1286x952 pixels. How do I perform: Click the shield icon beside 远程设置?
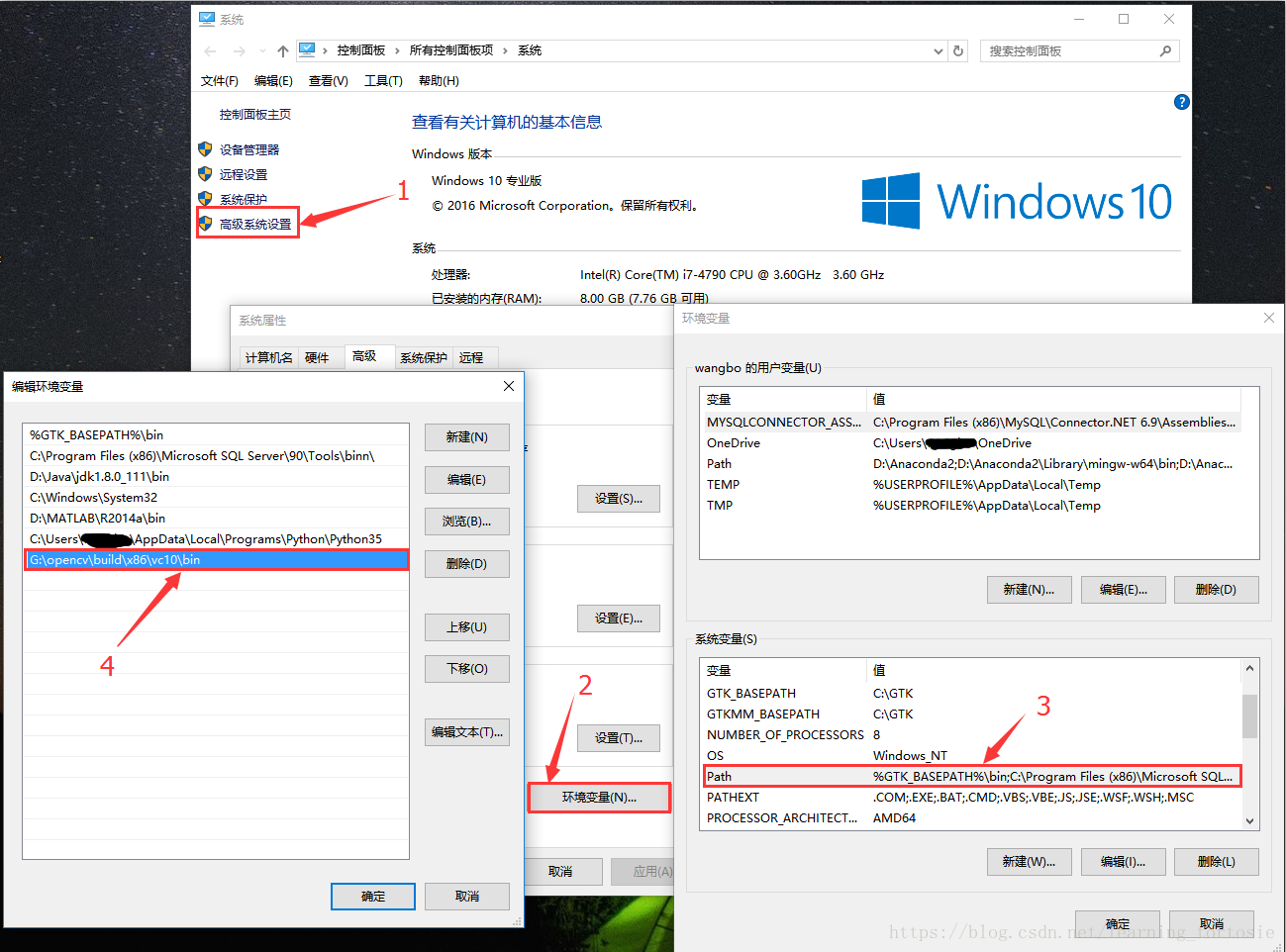[x=205, y=174]
